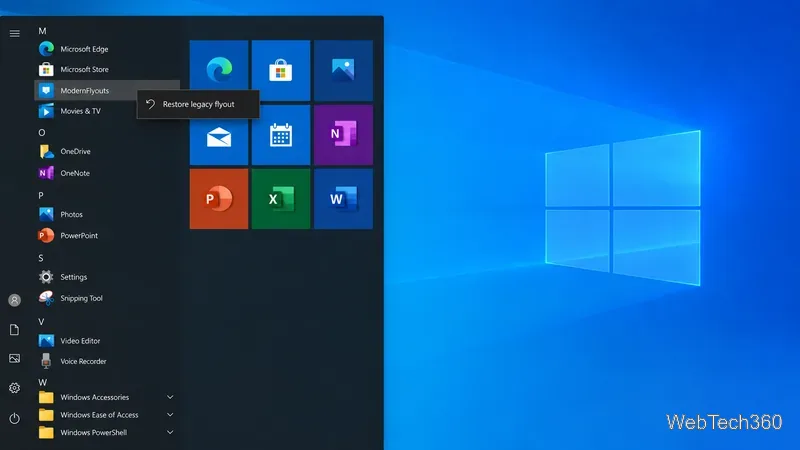Click the Settings gear icon in app list
The height and width of the screenshot is (450, 800).
46,277
